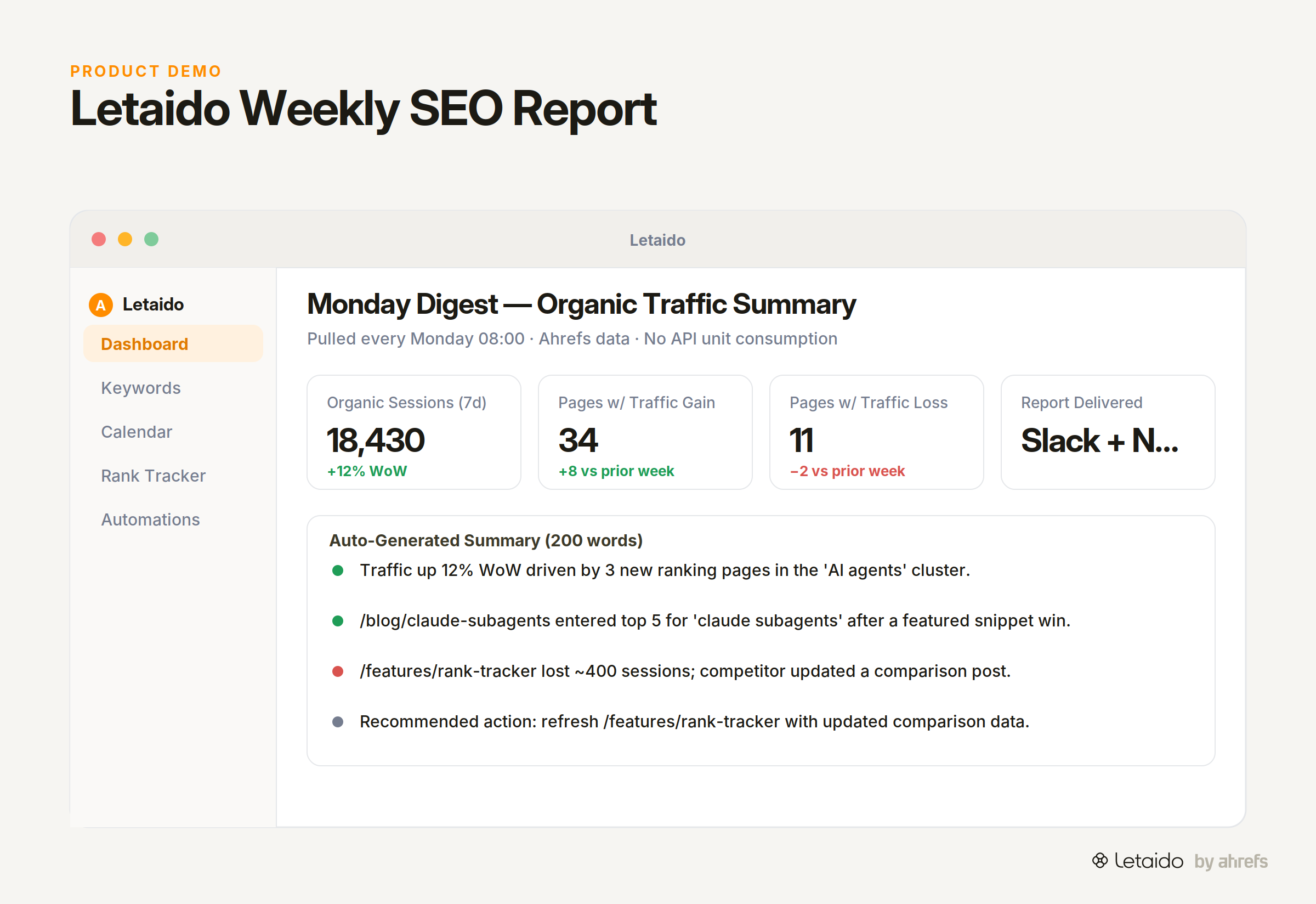This screenshot has height=904, width=1316.
Task: Click the green bullet beside /blog/claude-subagents
Action: pos(337,621)
